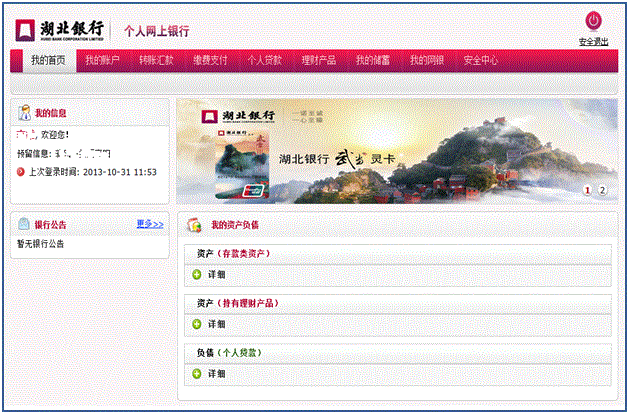The height and width of the screenshot is (414, 629).
Task: Go to the 转账汇款 tab
Action: click(x=156, y=61)
